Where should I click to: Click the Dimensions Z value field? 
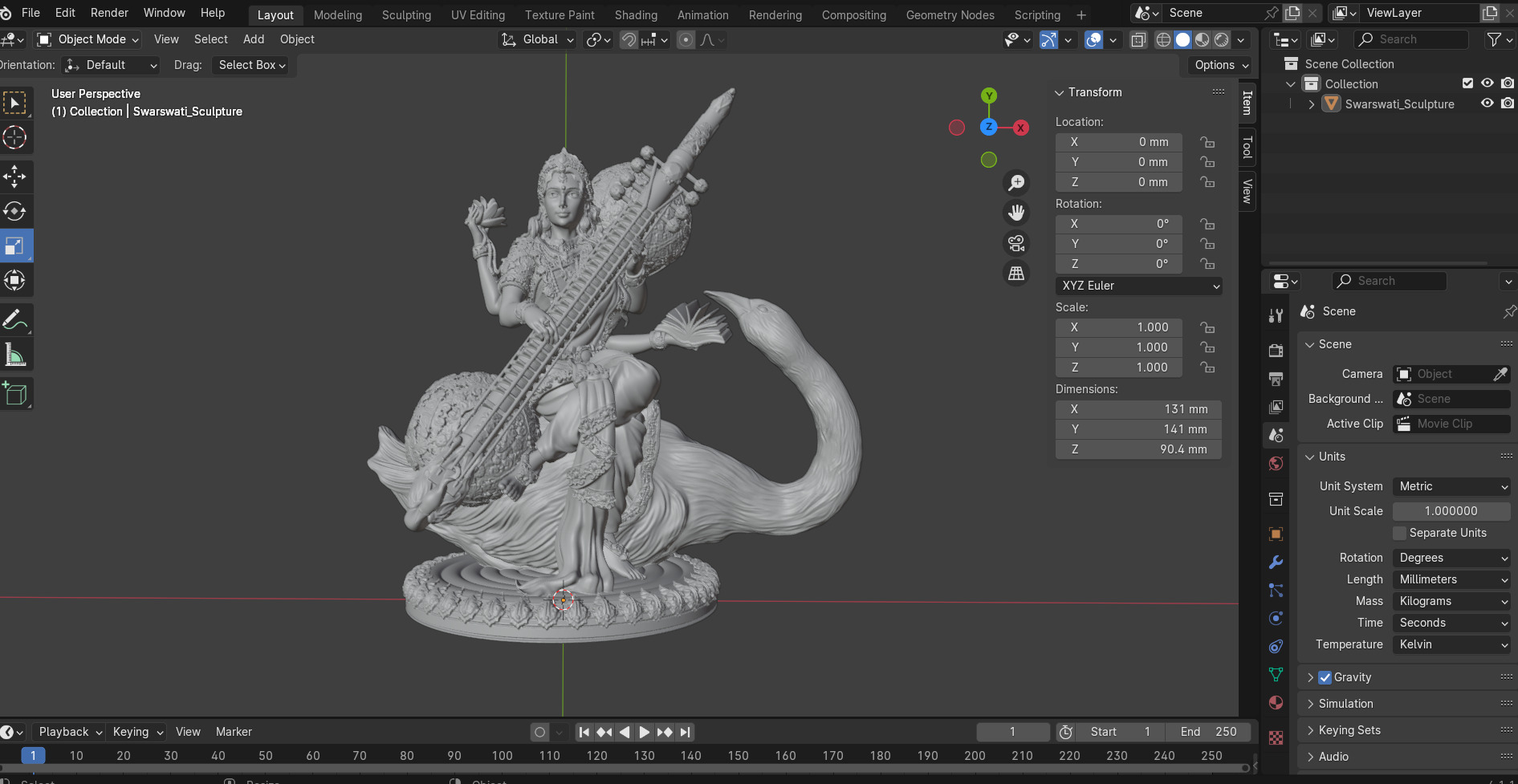1138,449
